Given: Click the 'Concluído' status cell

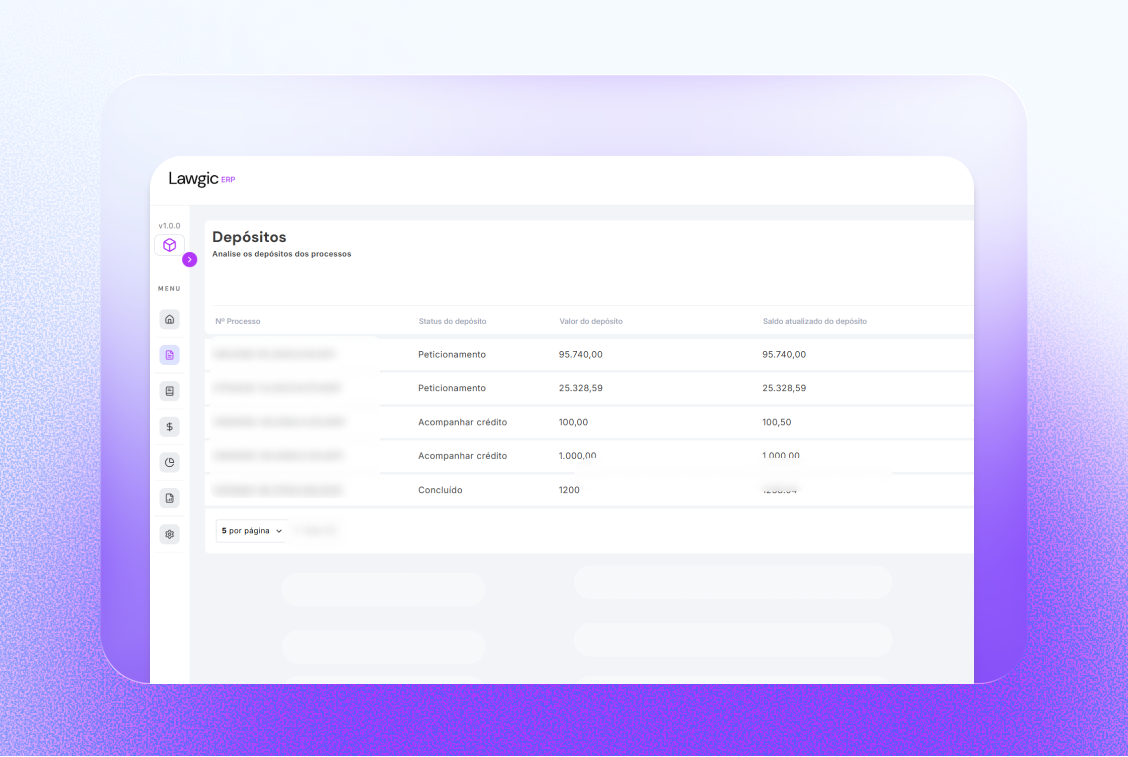Looking at the screenshot, I should (x=440, y=489).
